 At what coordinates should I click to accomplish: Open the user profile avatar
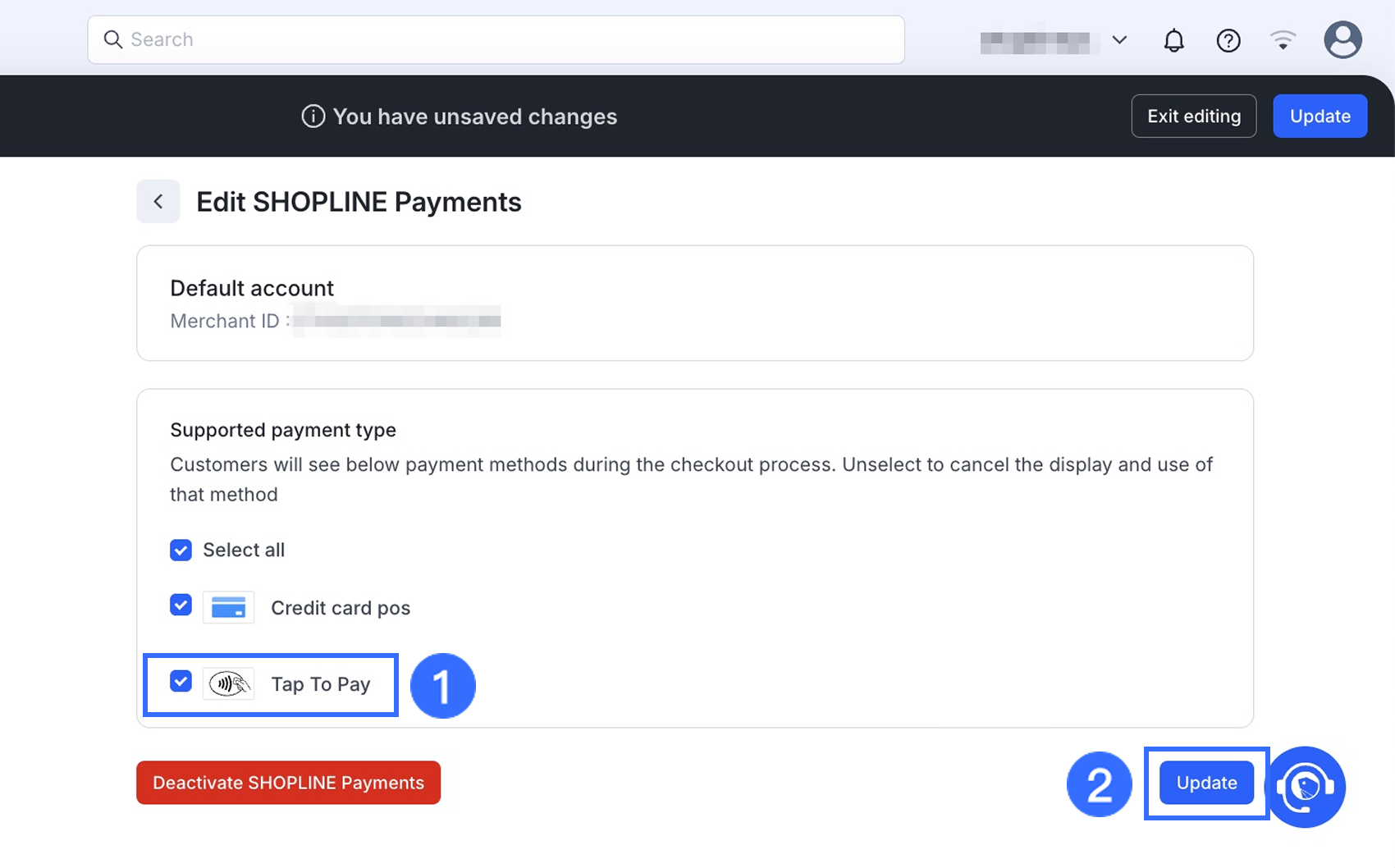click(x=1342, y=39)
